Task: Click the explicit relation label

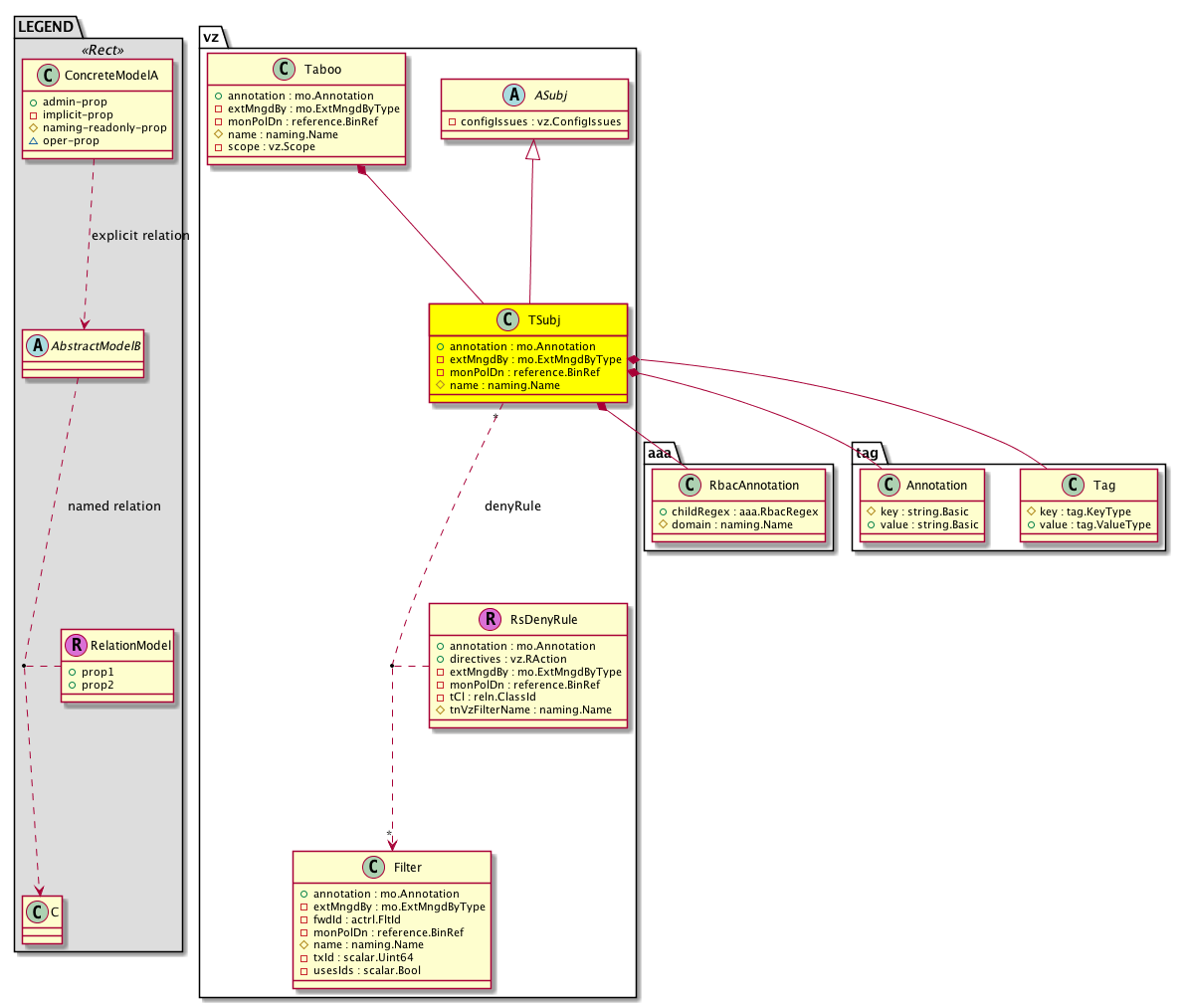Action: tap(140, 236)
